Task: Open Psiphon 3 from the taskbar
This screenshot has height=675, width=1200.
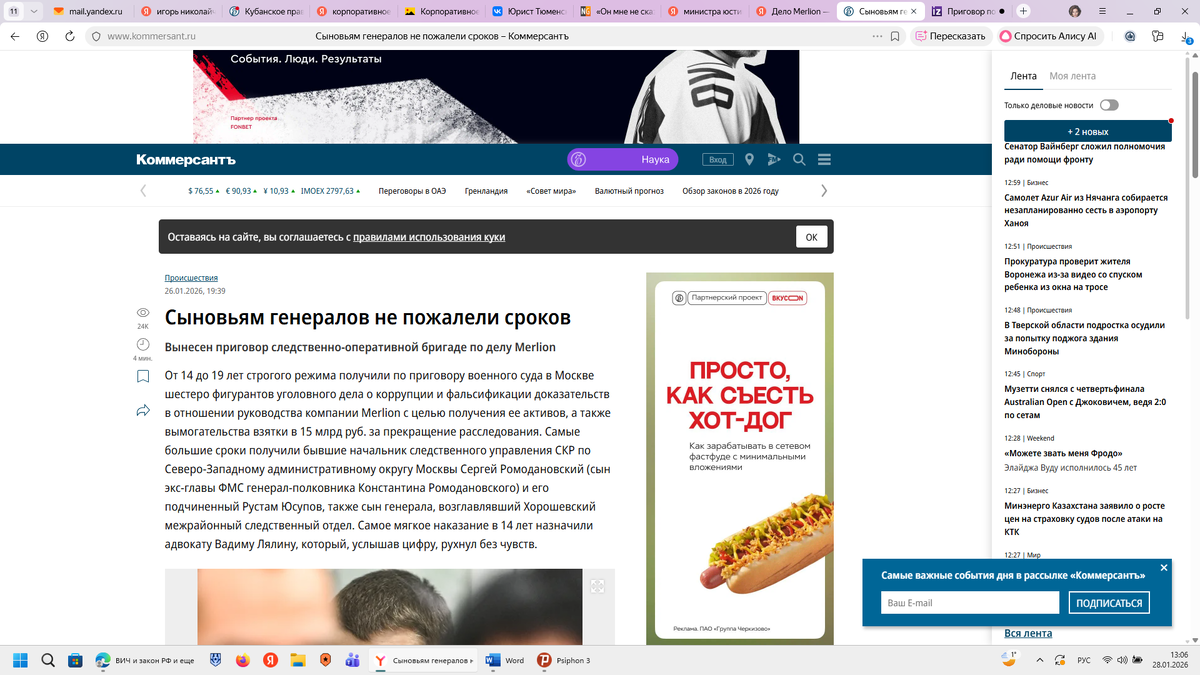Action: click(545, 660)
